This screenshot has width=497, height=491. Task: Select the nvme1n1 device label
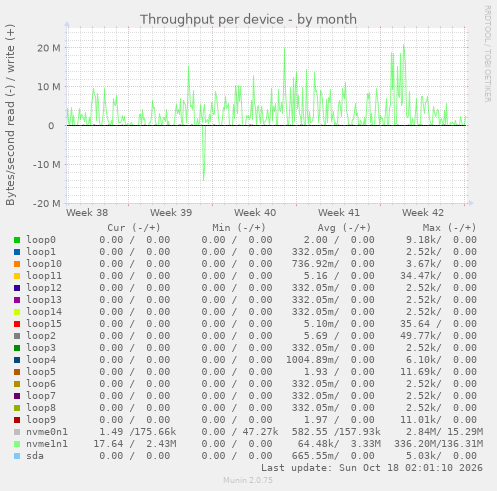(x=47, y=444)
